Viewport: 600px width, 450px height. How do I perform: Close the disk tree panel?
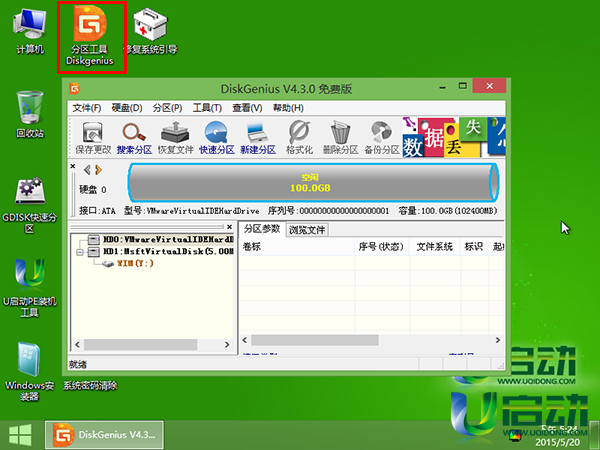[229, 227]
